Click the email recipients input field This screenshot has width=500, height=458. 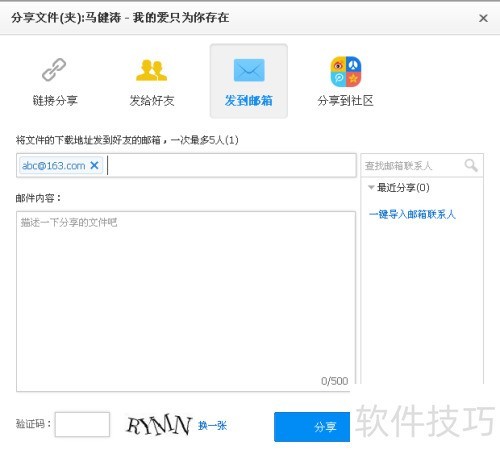186,165
